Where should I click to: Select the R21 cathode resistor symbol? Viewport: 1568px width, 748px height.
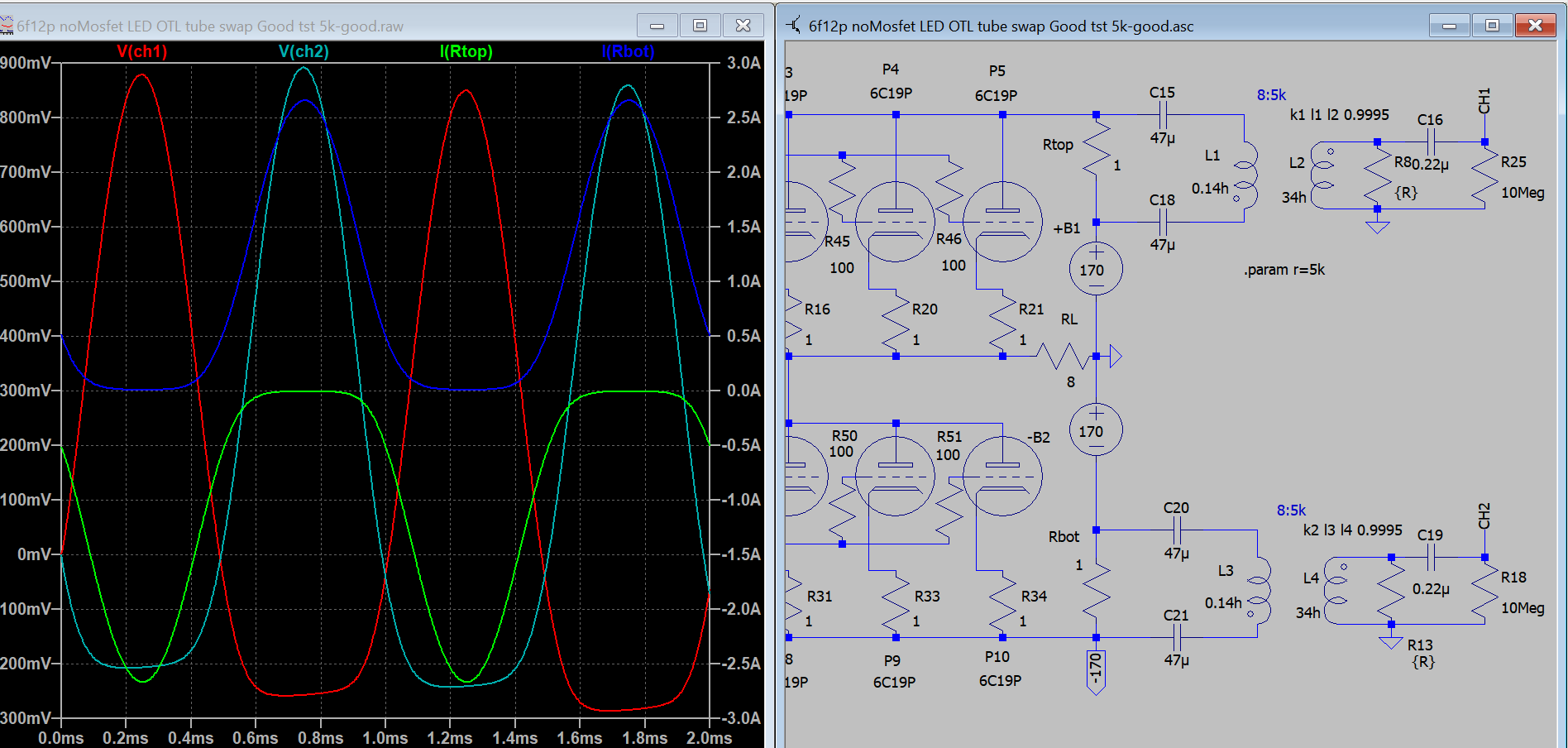pyautogui.click(x=1002, y=323)
